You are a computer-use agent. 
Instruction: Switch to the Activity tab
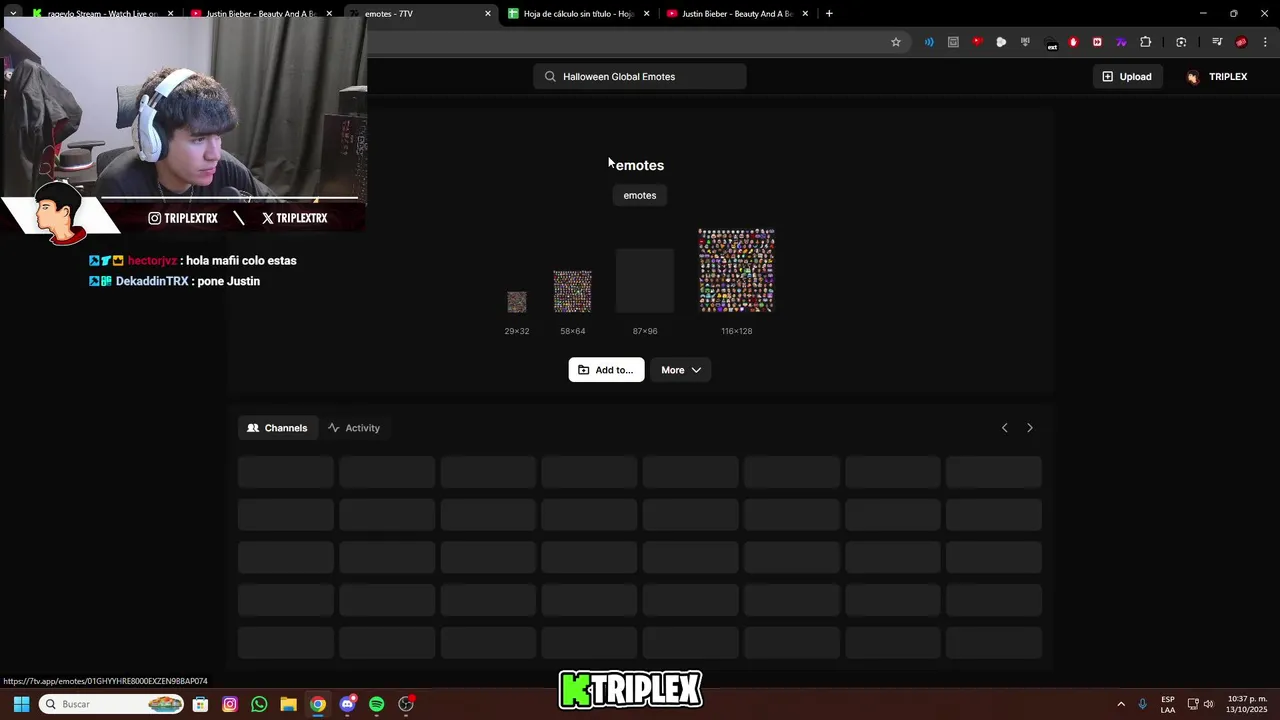[354, 428]
